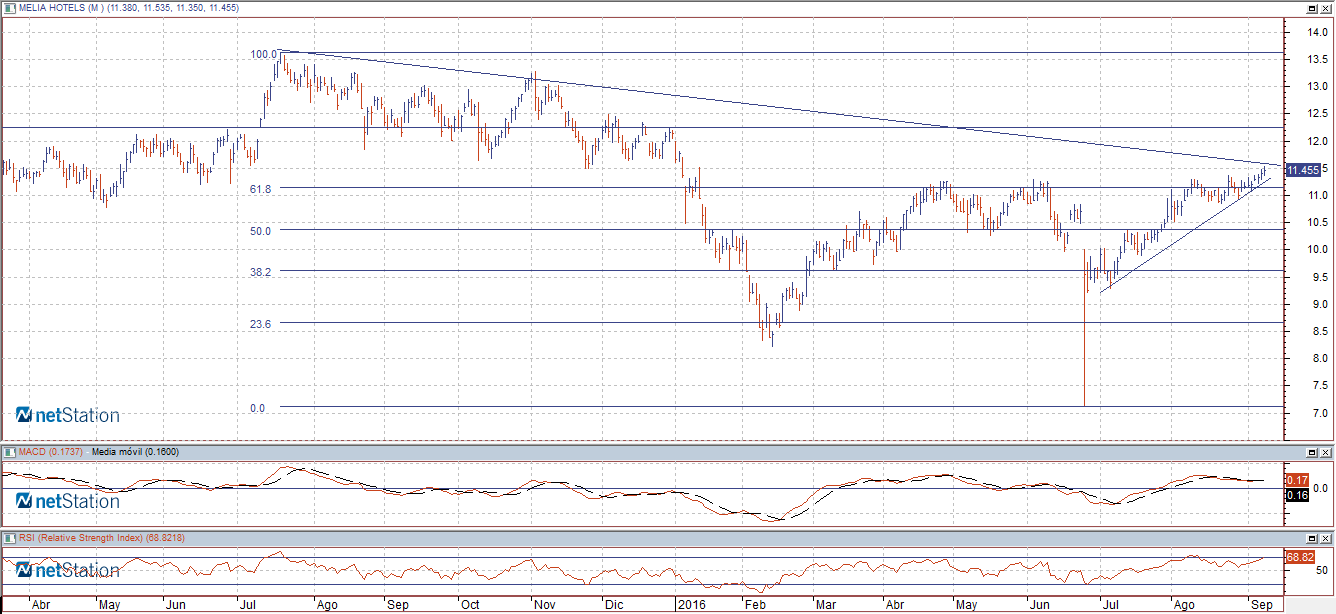Screen dimensions: 1336x614
Task: Maximize the RSI indicator panel
Action: [x=1310, y=538]
